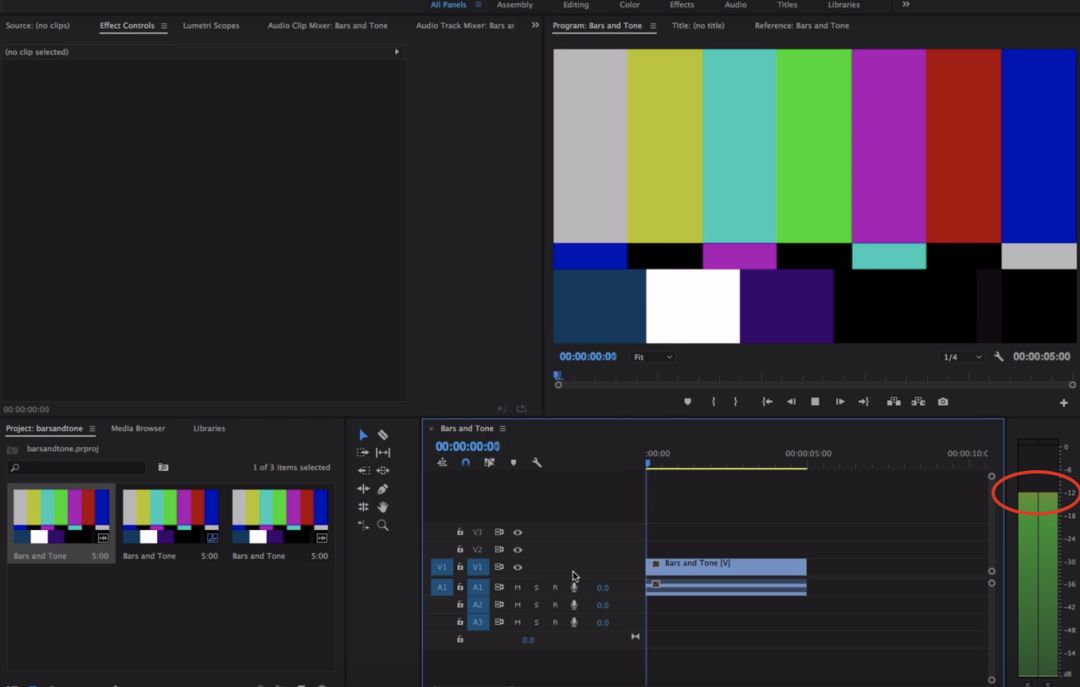Image resolution: width=1080 pixels, height=687 pixels.
Task: Click the project search input field
Action: pos(77,468)
